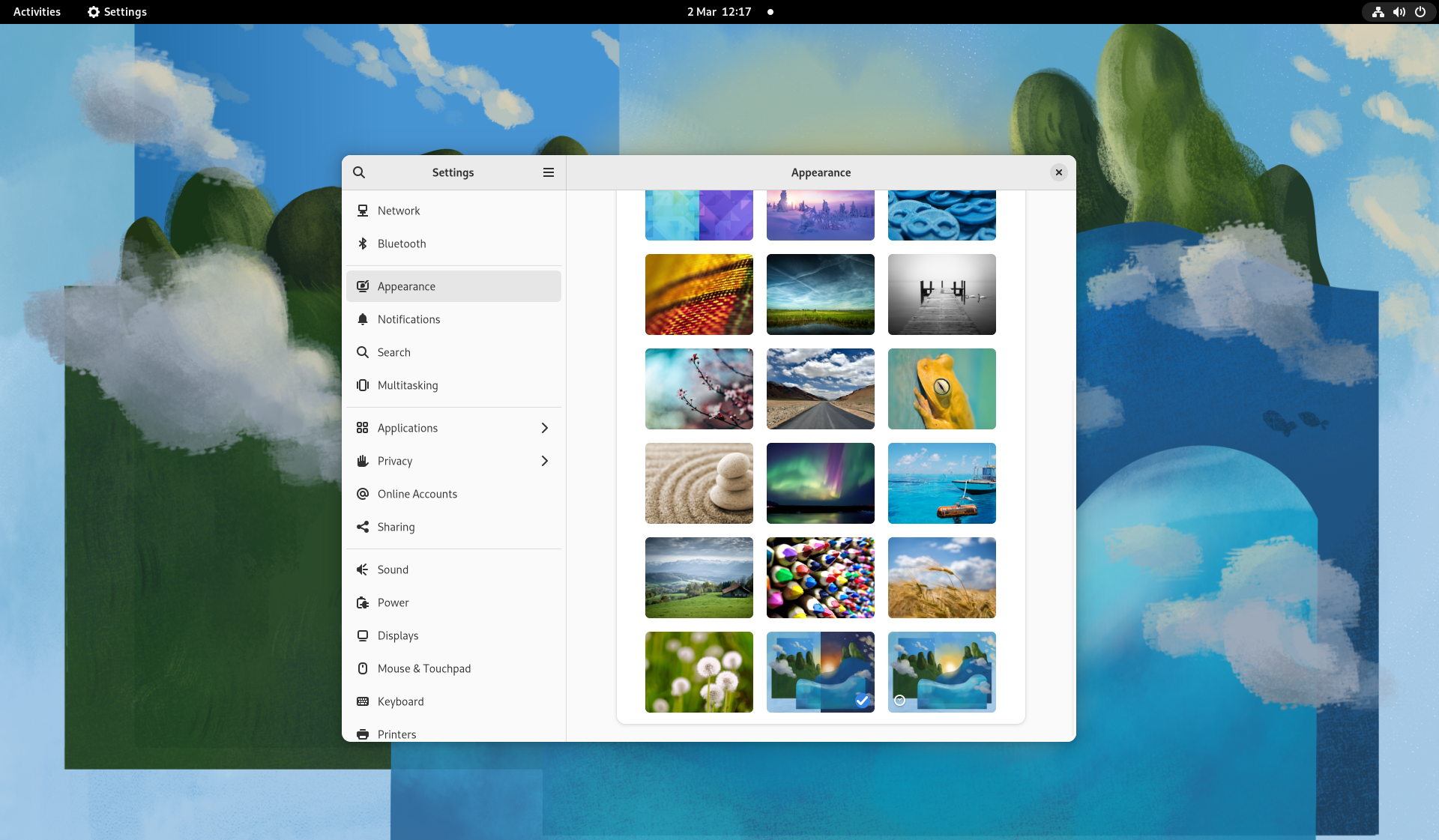This screenshot has width=1439, height=840.
Task: Select the purple snowy trees wallpaper
Action: (821, 215)
